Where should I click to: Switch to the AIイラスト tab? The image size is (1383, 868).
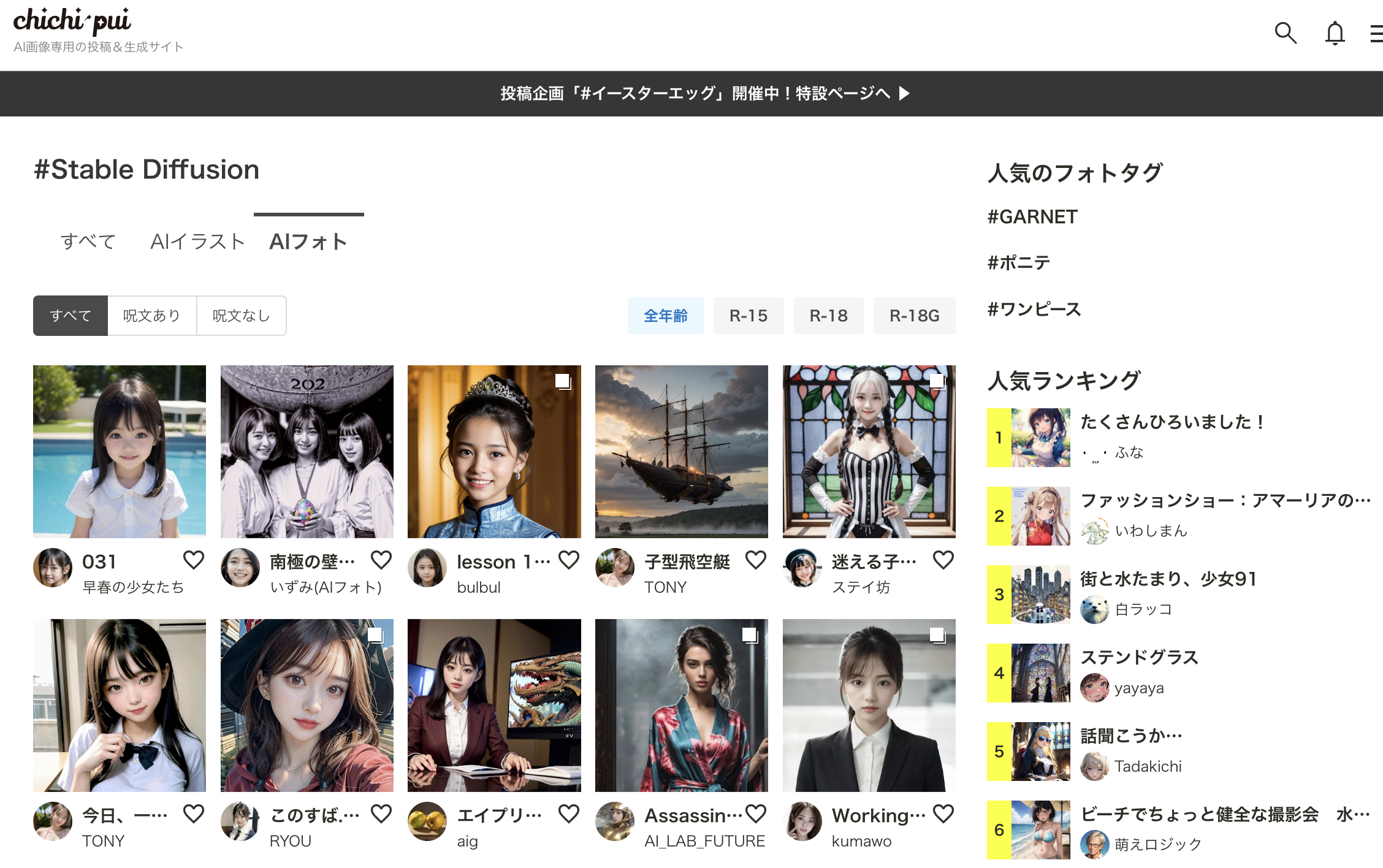pos(197,242)
